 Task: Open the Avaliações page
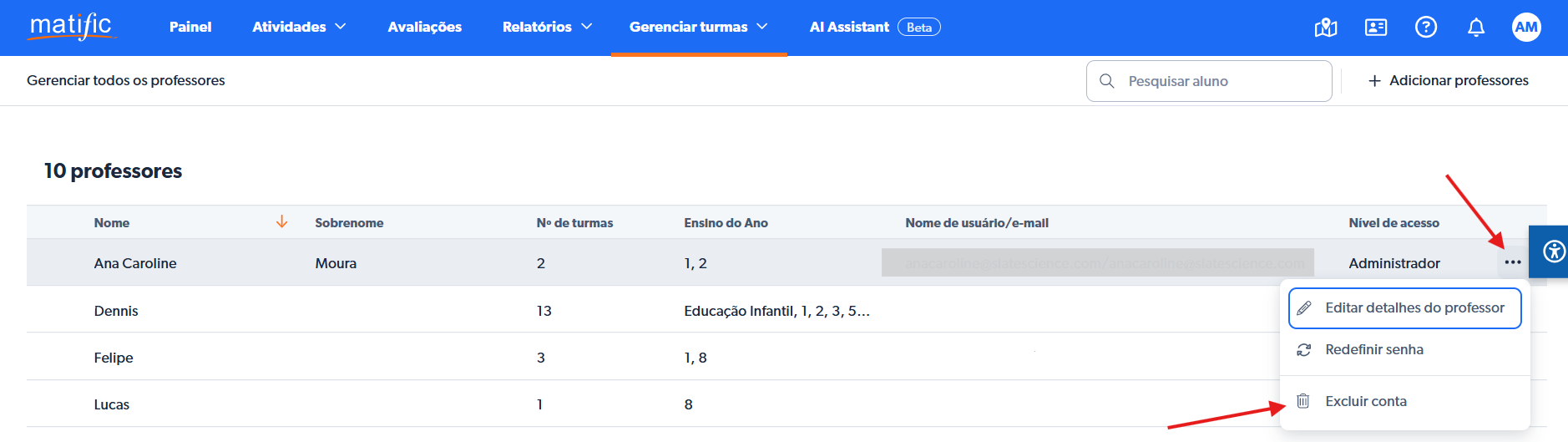(x=424, y=27)
